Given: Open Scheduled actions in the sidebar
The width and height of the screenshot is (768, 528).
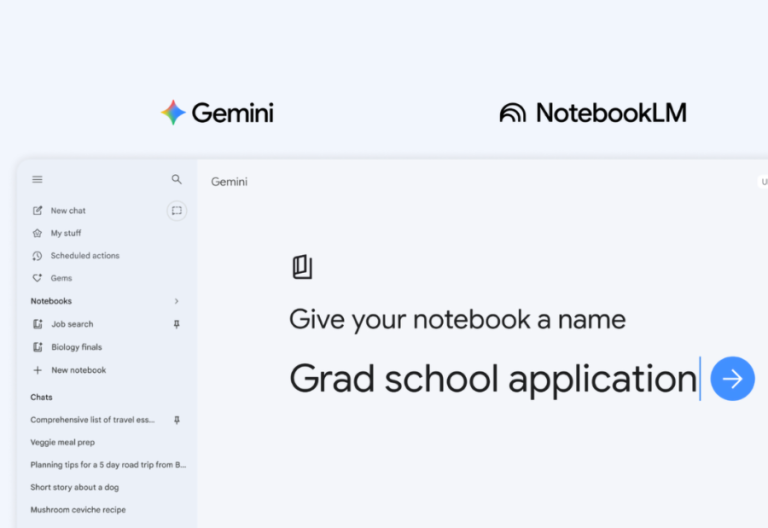Looking at the screenshot, I should point(85,256).
